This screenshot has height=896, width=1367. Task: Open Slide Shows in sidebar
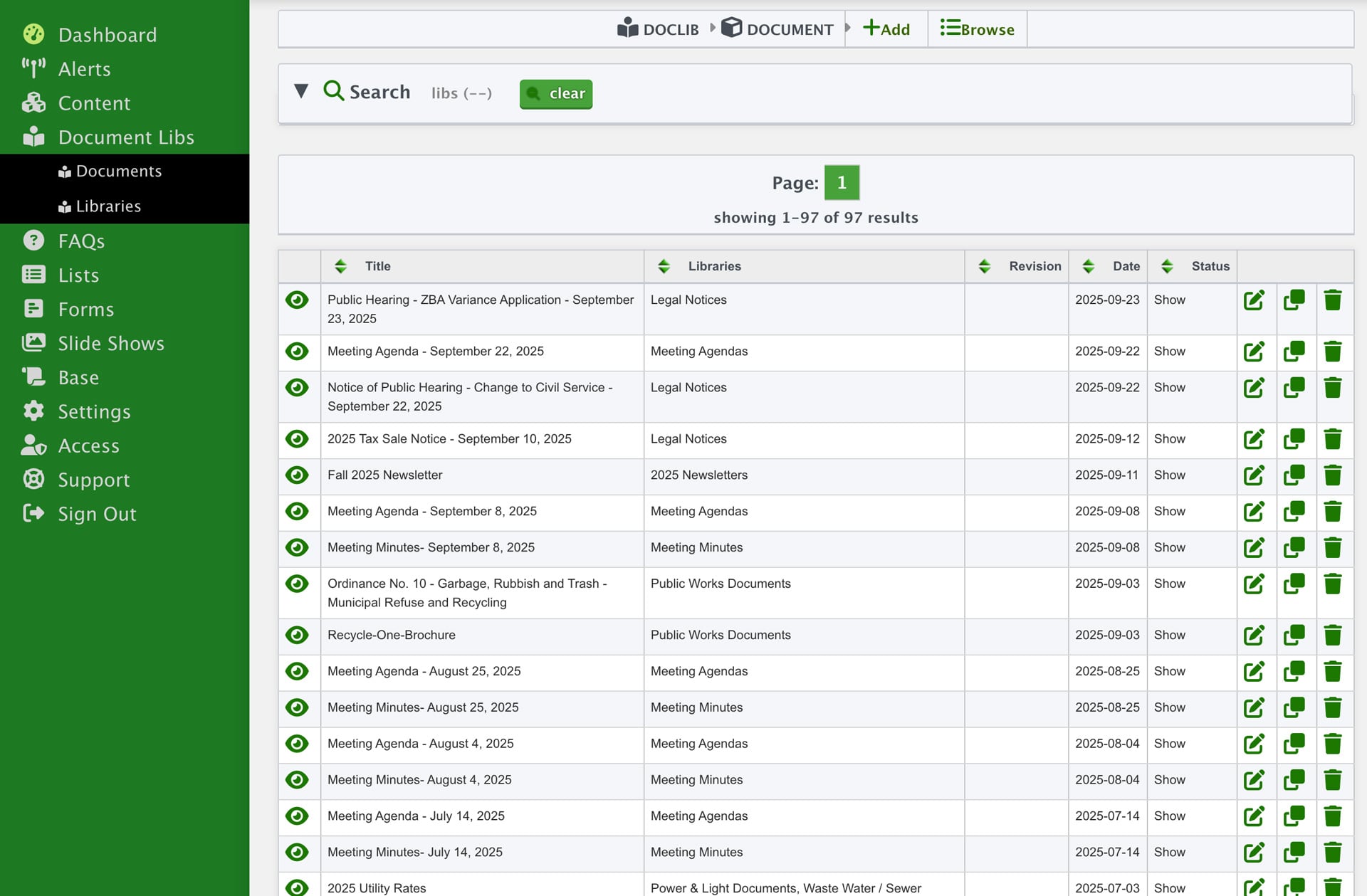[110, 343]
